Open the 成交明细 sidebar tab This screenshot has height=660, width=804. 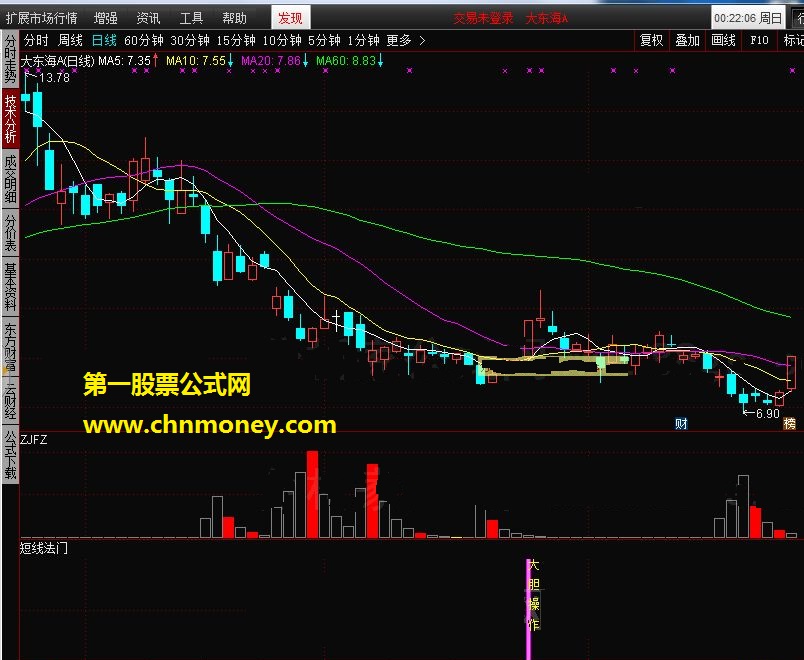(x=10, y=178)
